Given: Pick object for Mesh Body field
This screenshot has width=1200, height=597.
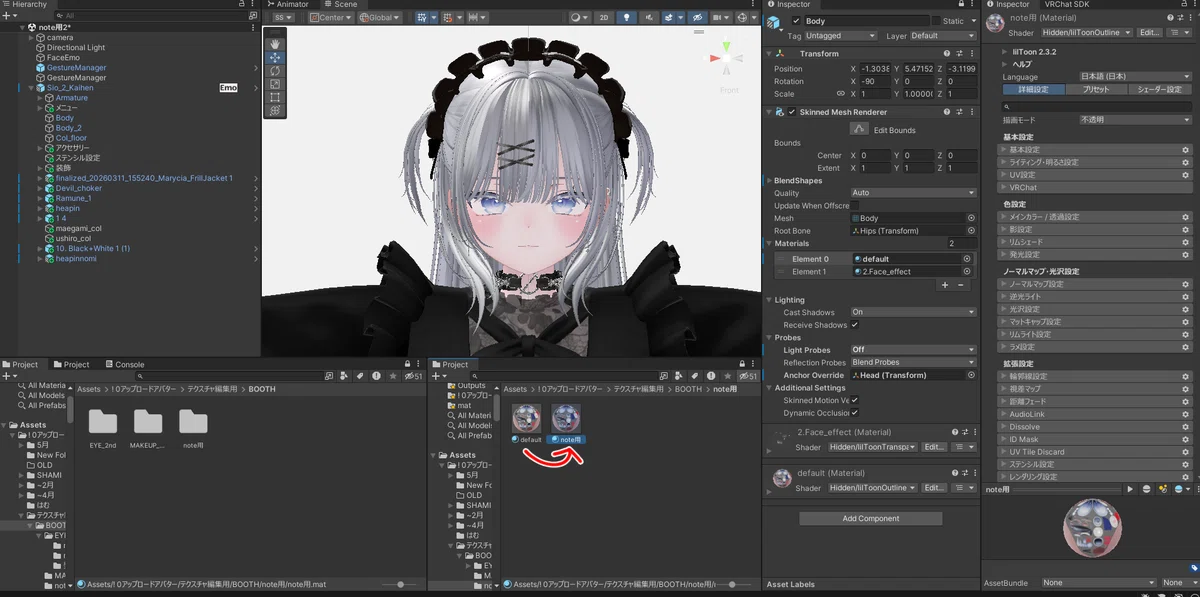Looking at the screenshot, I should point(971,218).
